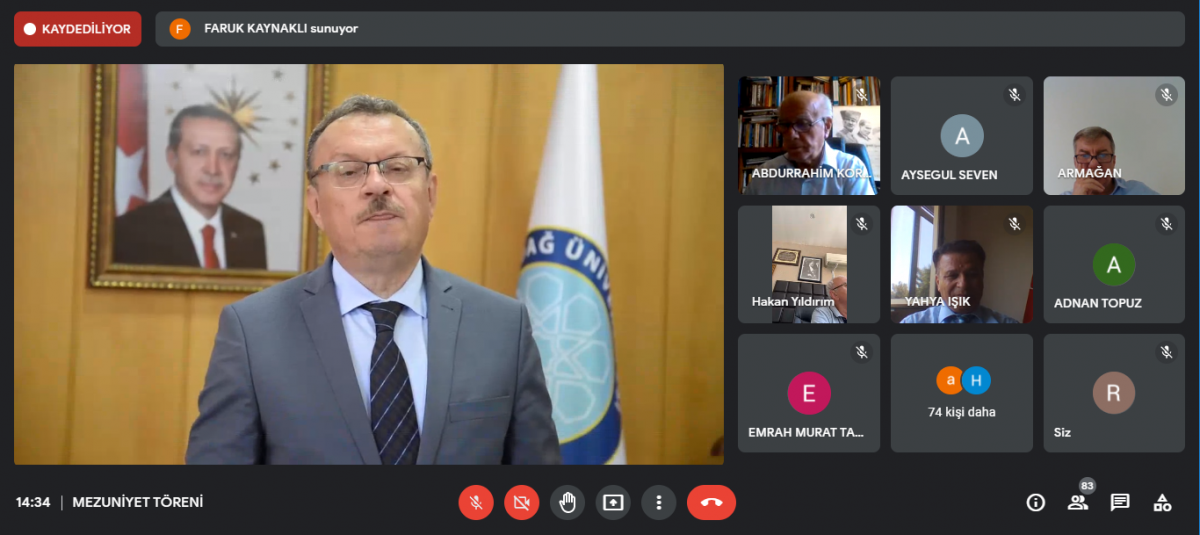The height and width of the screenshot is (535, 1200).
Task: Click the KAYDEDİLİYOR recording indicator
Action: coord(77,29)
